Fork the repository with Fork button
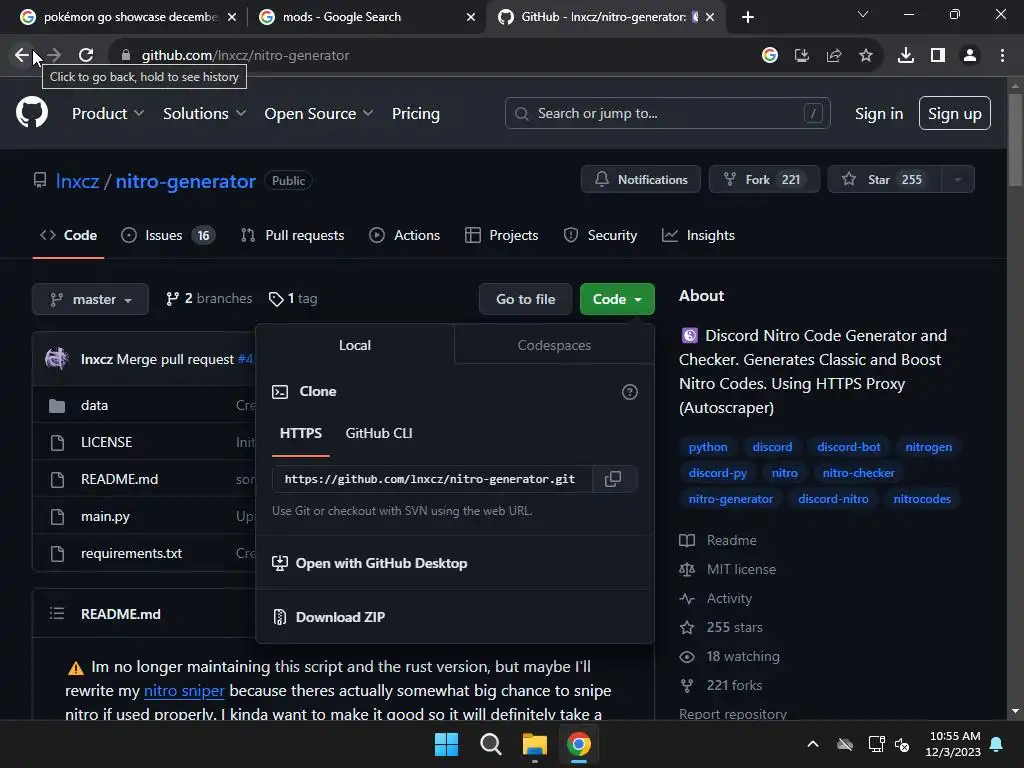 click(764, 180)
